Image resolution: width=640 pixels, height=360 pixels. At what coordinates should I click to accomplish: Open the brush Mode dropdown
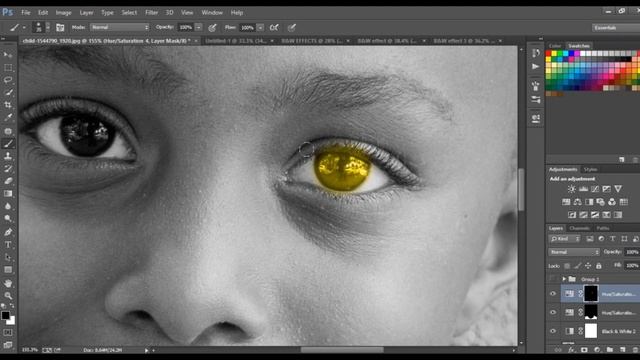120,27
